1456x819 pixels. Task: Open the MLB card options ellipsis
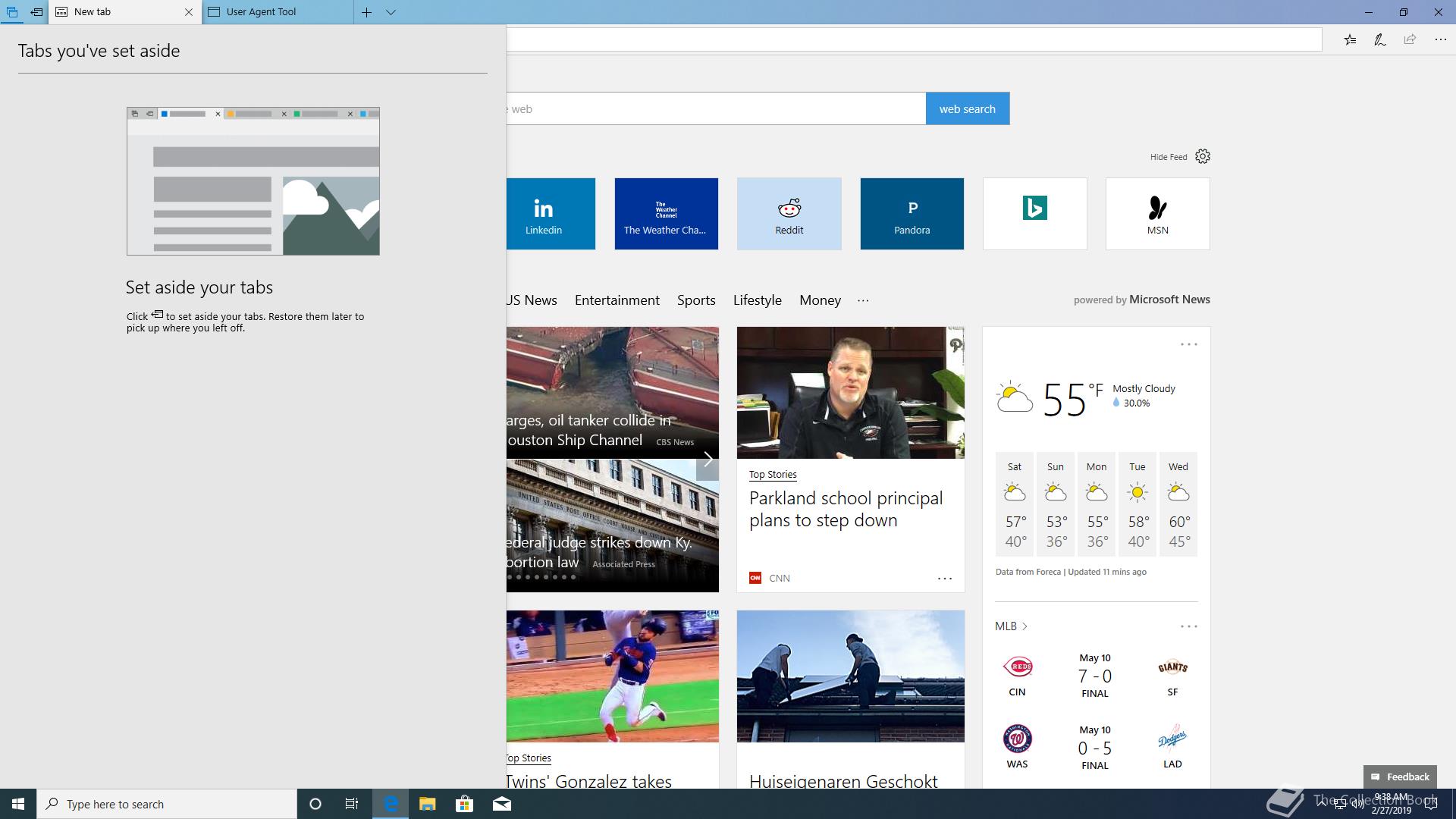(1188, 626)
